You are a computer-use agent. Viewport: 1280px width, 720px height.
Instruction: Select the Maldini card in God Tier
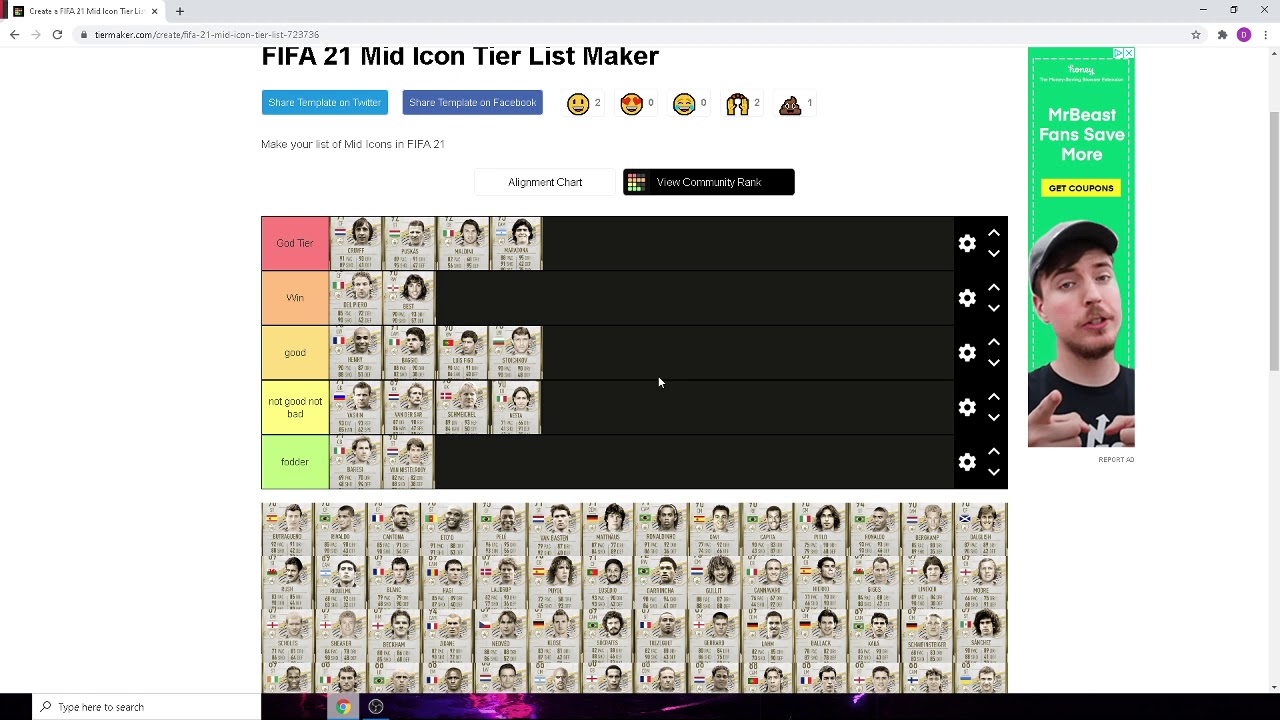(462, 243)
